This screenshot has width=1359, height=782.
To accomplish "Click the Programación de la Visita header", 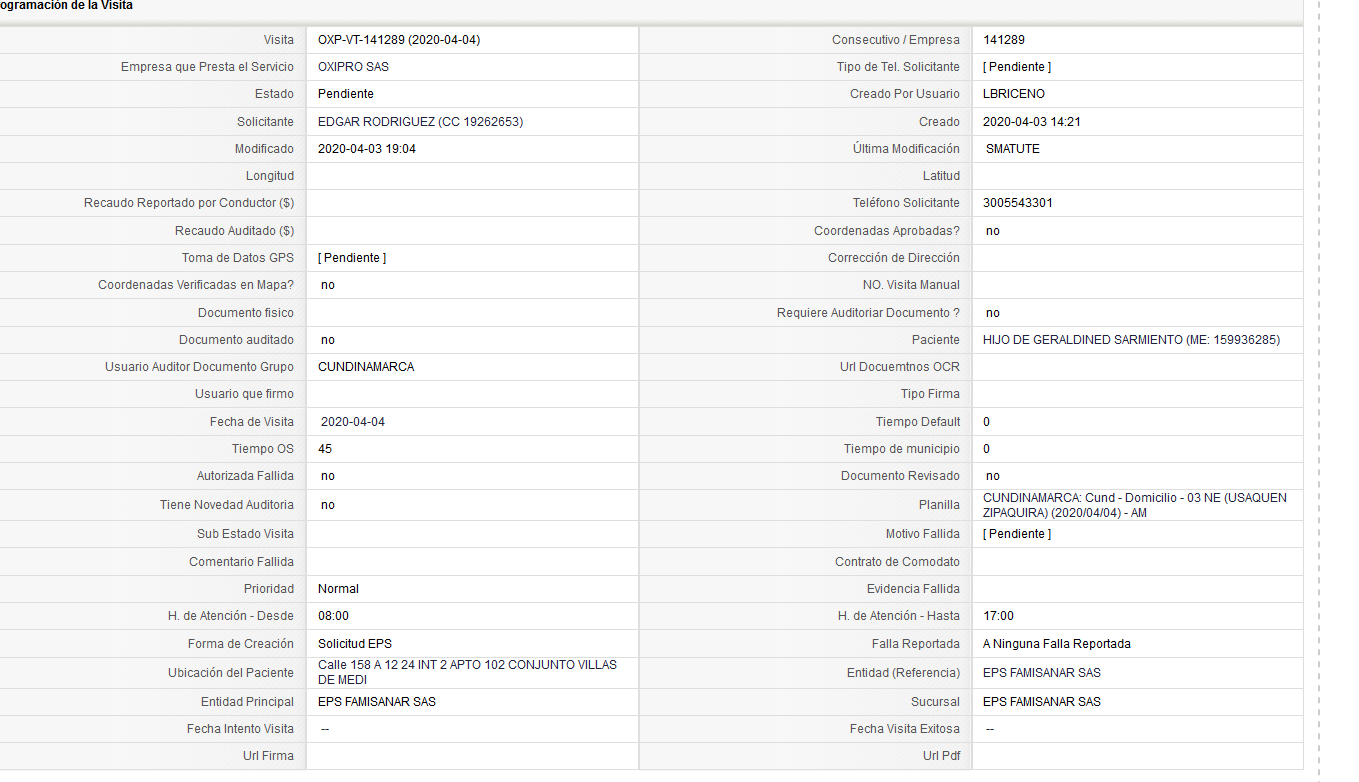I will (x=66, y=6).
